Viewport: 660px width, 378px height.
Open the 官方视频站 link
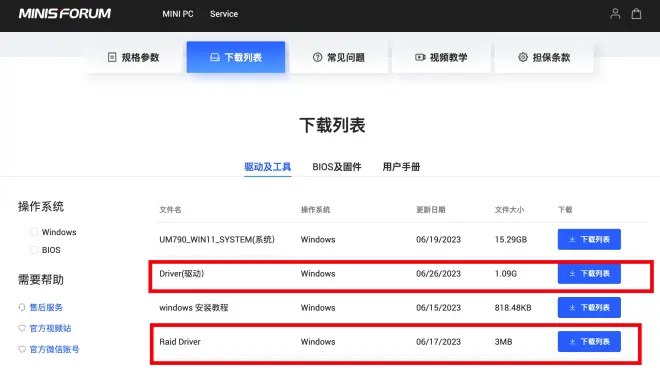(x=51, y=328)
